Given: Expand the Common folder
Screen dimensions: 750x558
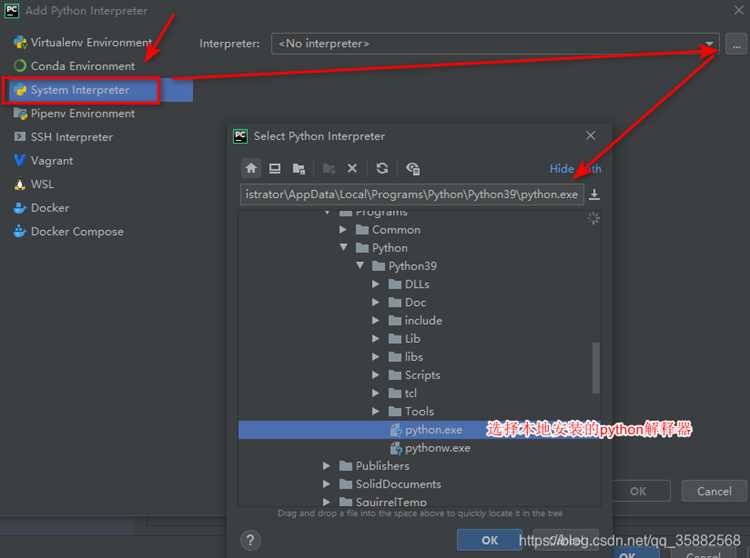Looking at the screenshot, I should (x=343, y=230).
